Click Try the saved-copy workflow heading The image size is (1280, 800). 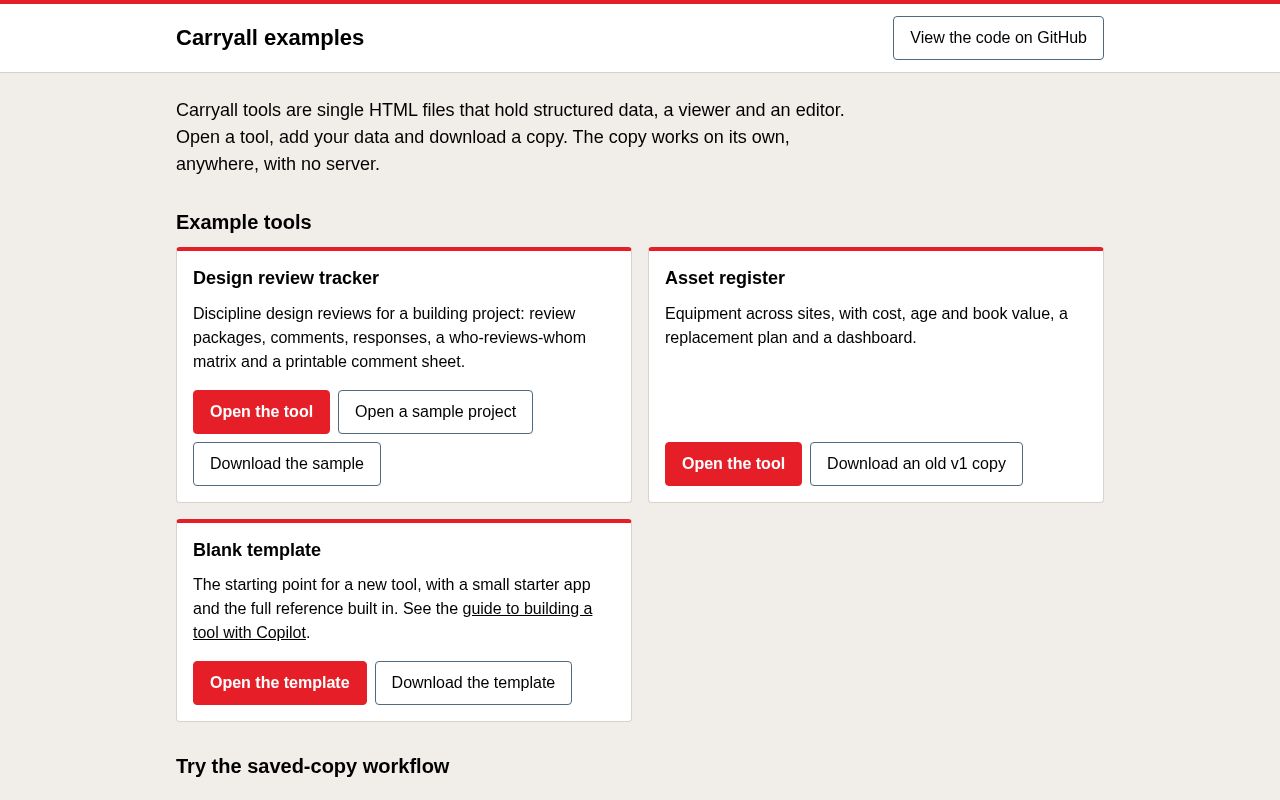coord(313,766)
